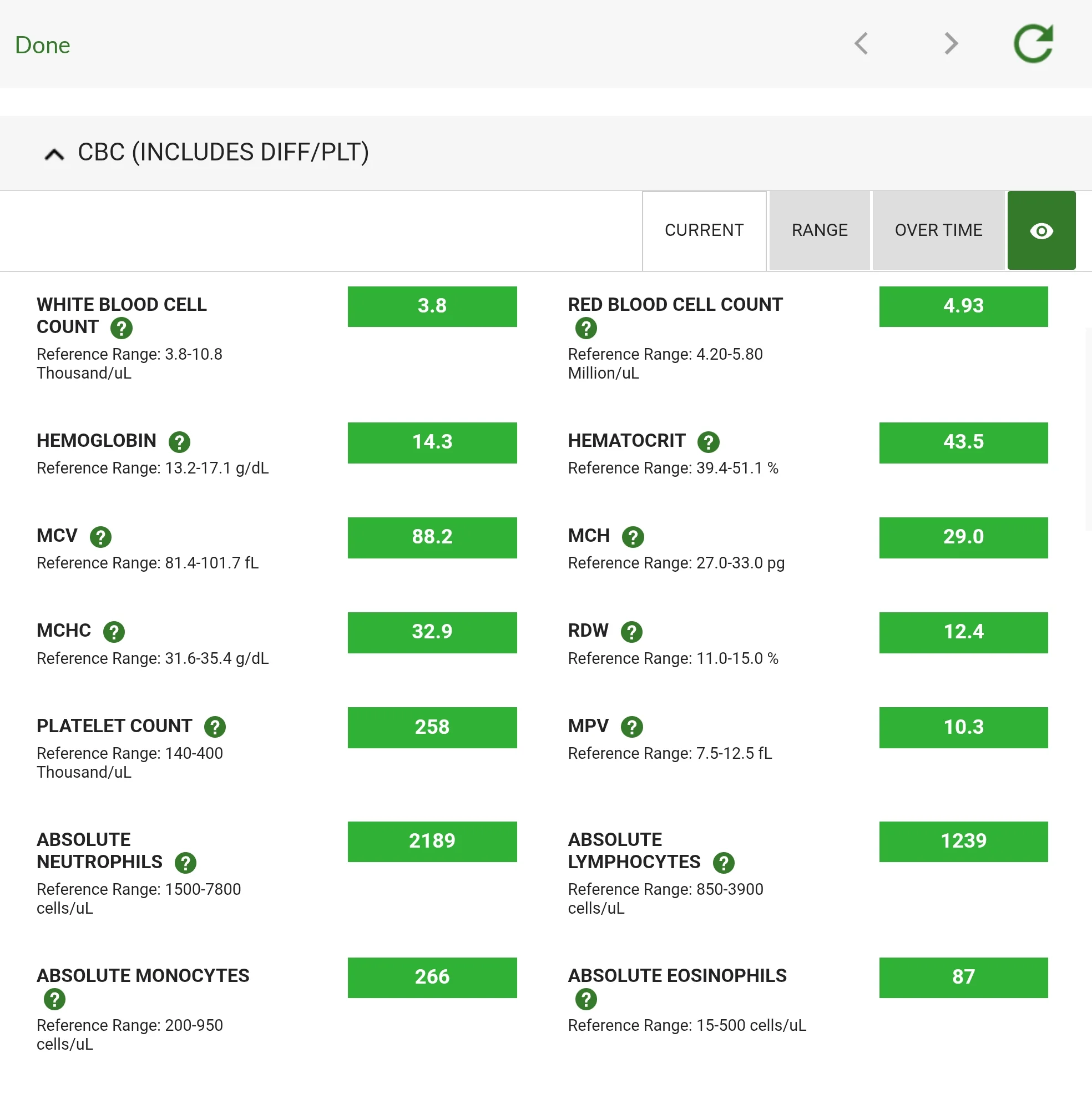Click the MPV question mark icon
The height and width of the screenshot is (1093, 1092).
[x=631, y=727]
